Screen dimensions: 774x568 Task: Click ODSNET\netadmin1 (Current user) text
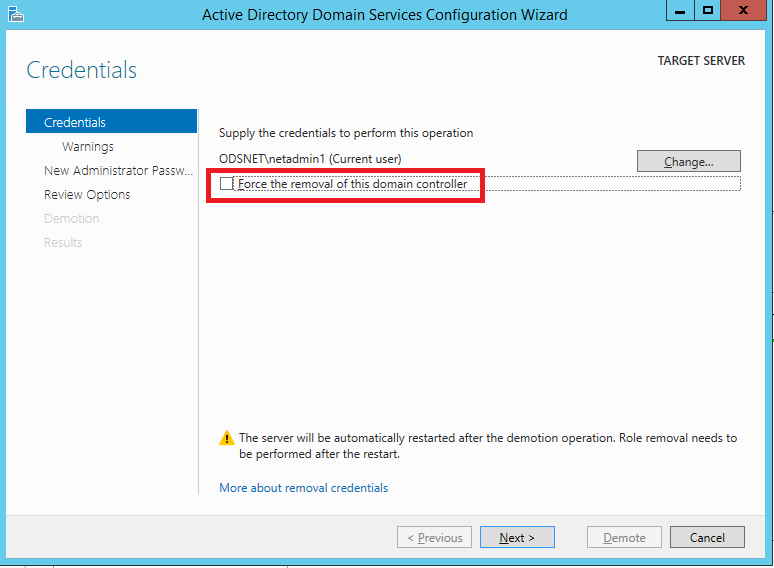[310, 159]
